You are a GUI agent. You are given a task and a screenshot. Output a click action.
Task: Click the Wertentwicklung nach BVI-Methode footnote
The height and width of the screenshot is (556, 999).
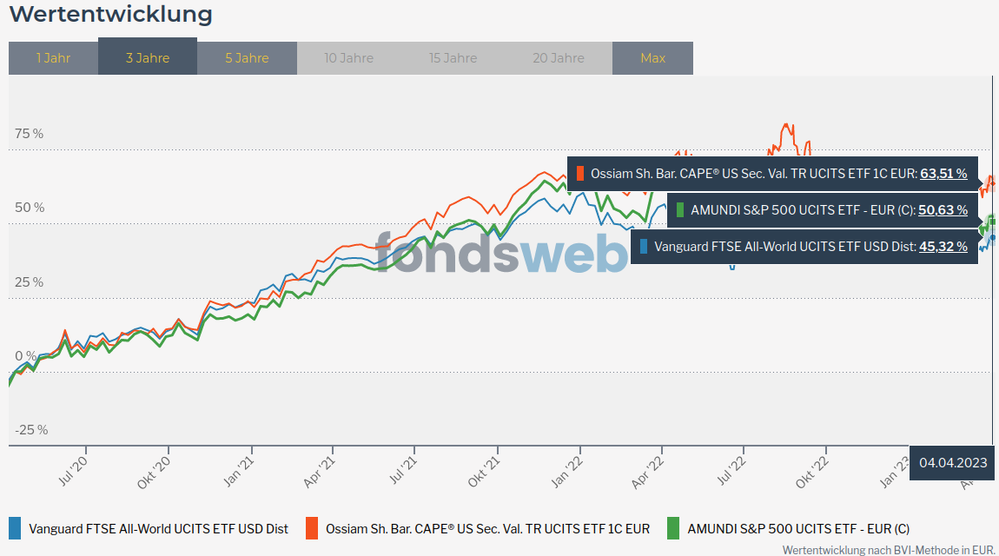tap(889, 550)
